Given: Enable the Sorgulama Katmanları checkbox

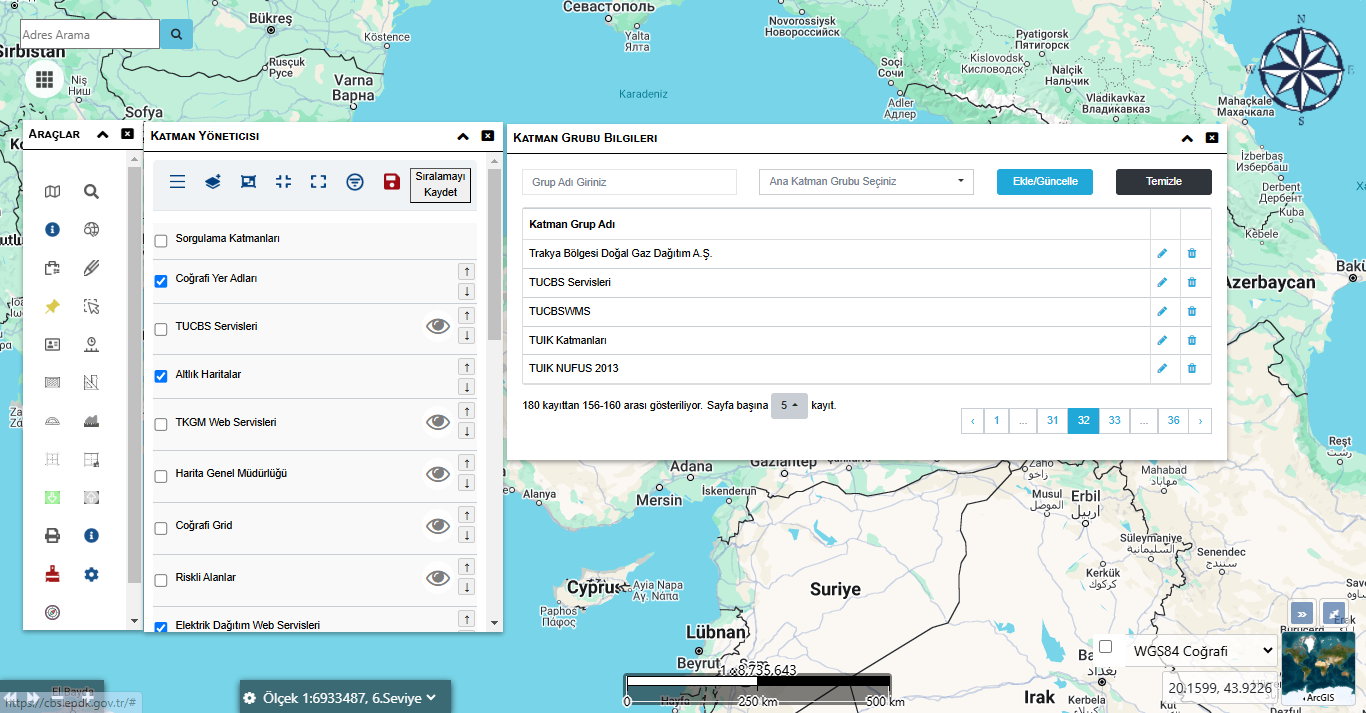Looking at the screenshot, I should click(x=161, y=240).
